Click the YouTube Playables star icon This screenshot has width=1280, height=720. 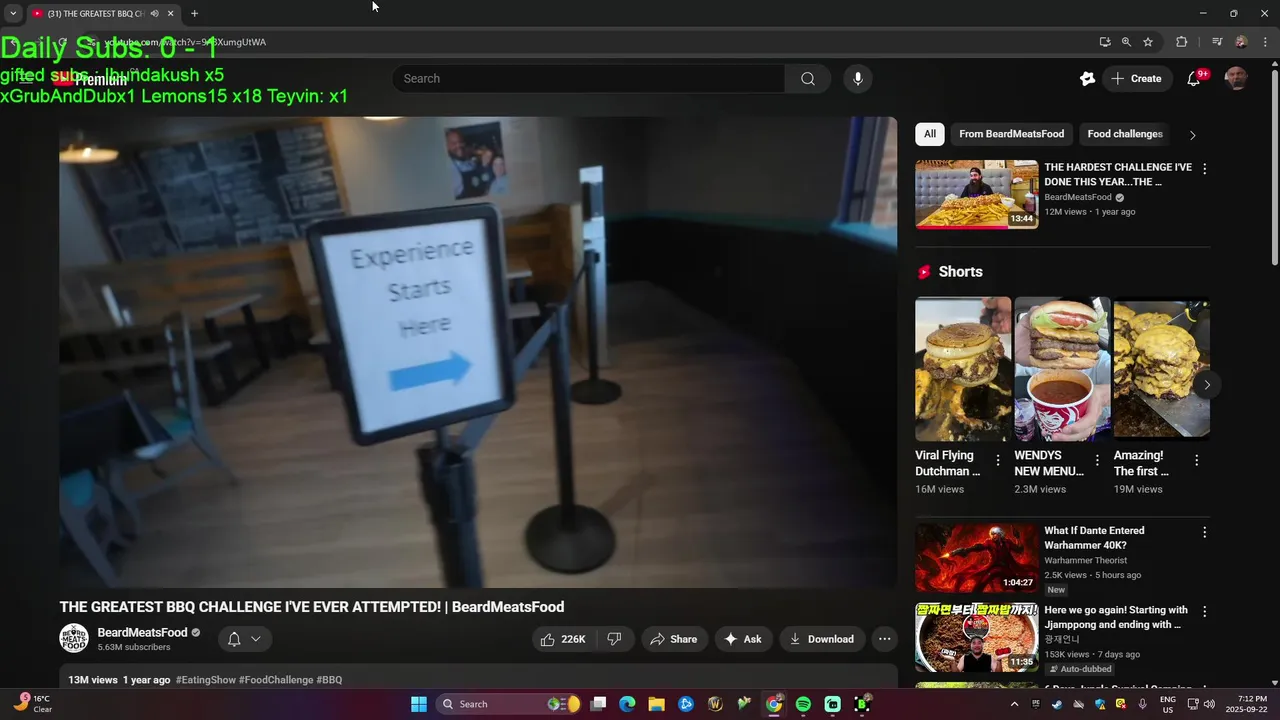[1087, 79]
